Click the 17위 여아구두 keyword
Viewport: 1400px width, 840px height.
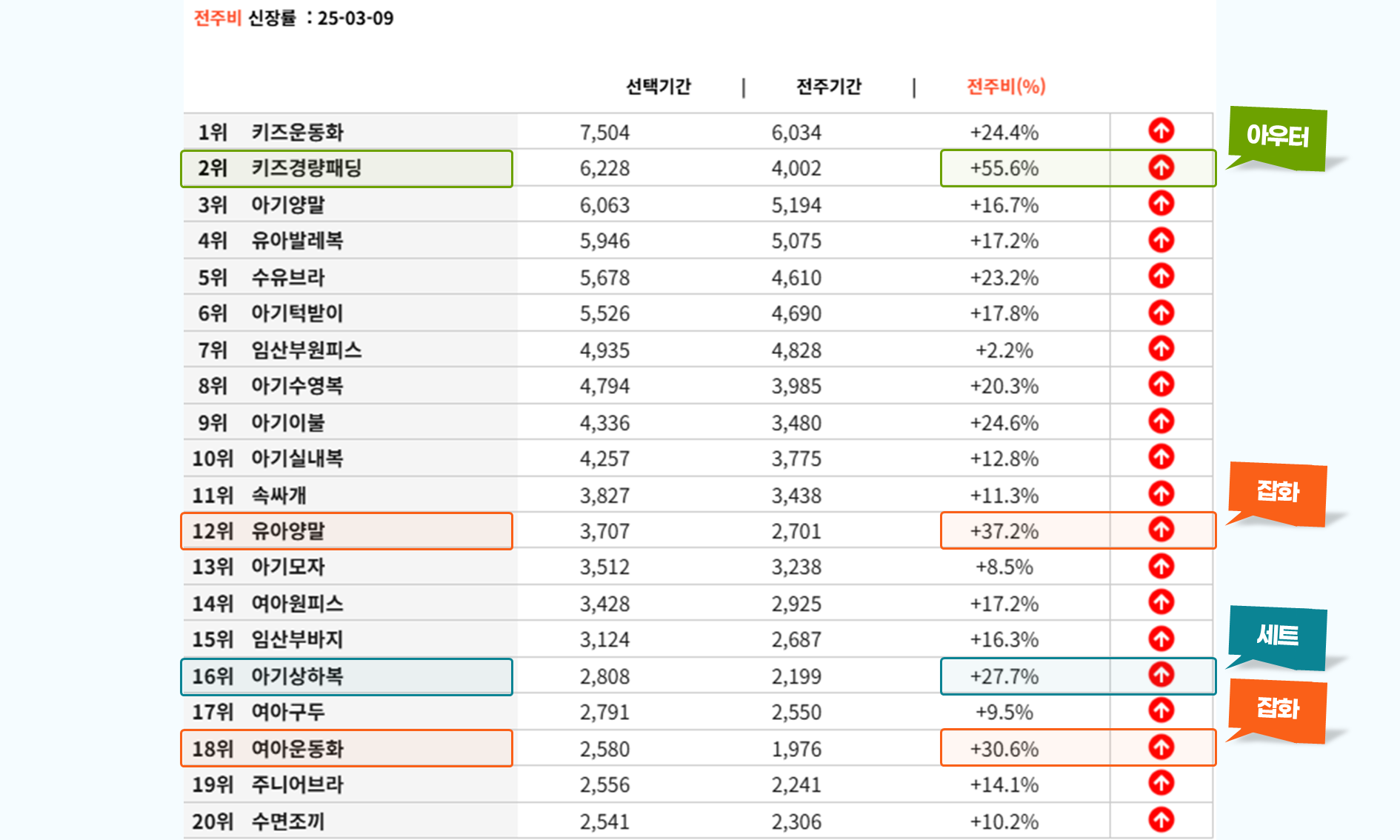288,712
